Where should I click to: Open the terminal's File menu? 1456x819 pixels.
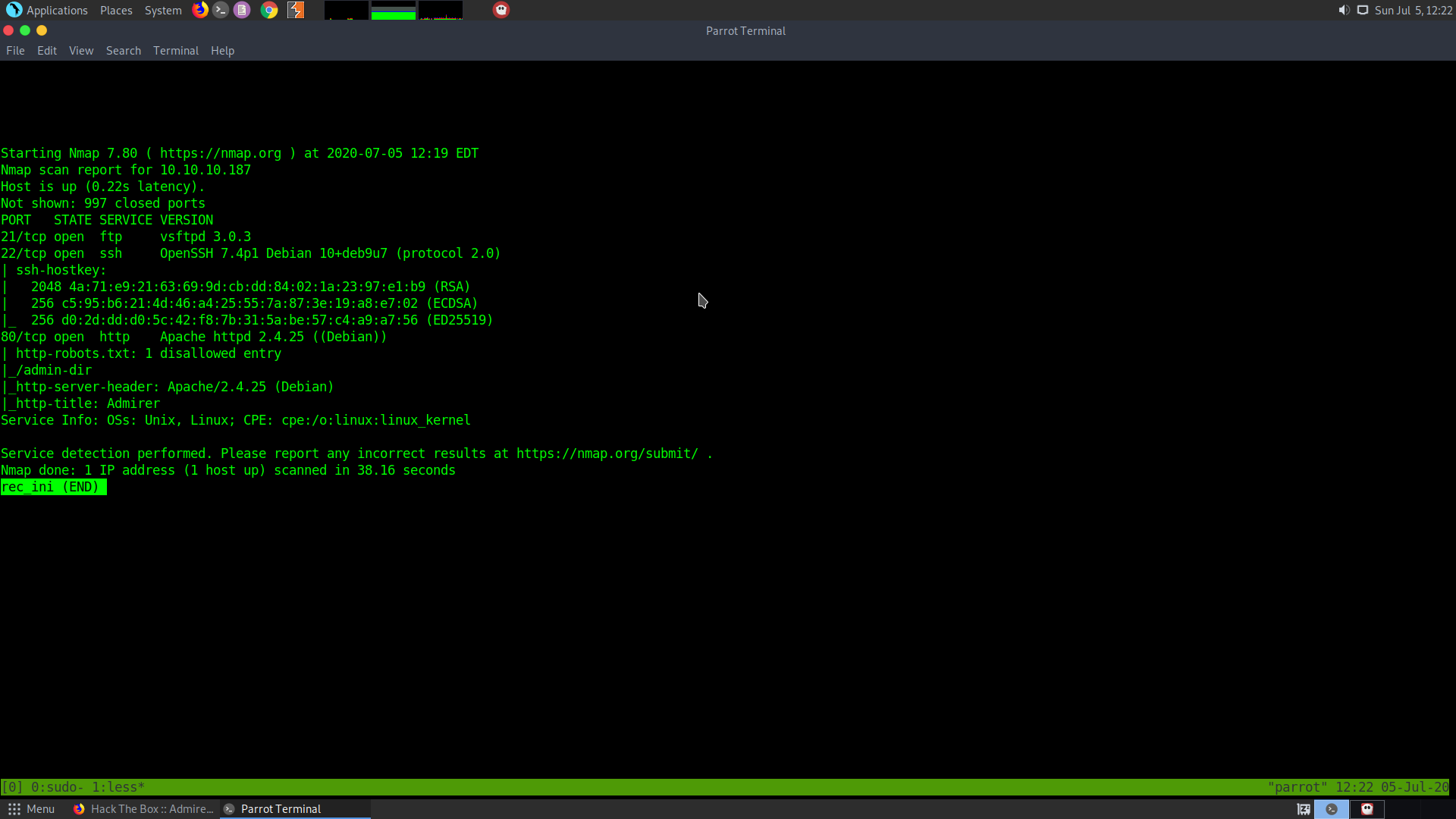tap(15, 51)
